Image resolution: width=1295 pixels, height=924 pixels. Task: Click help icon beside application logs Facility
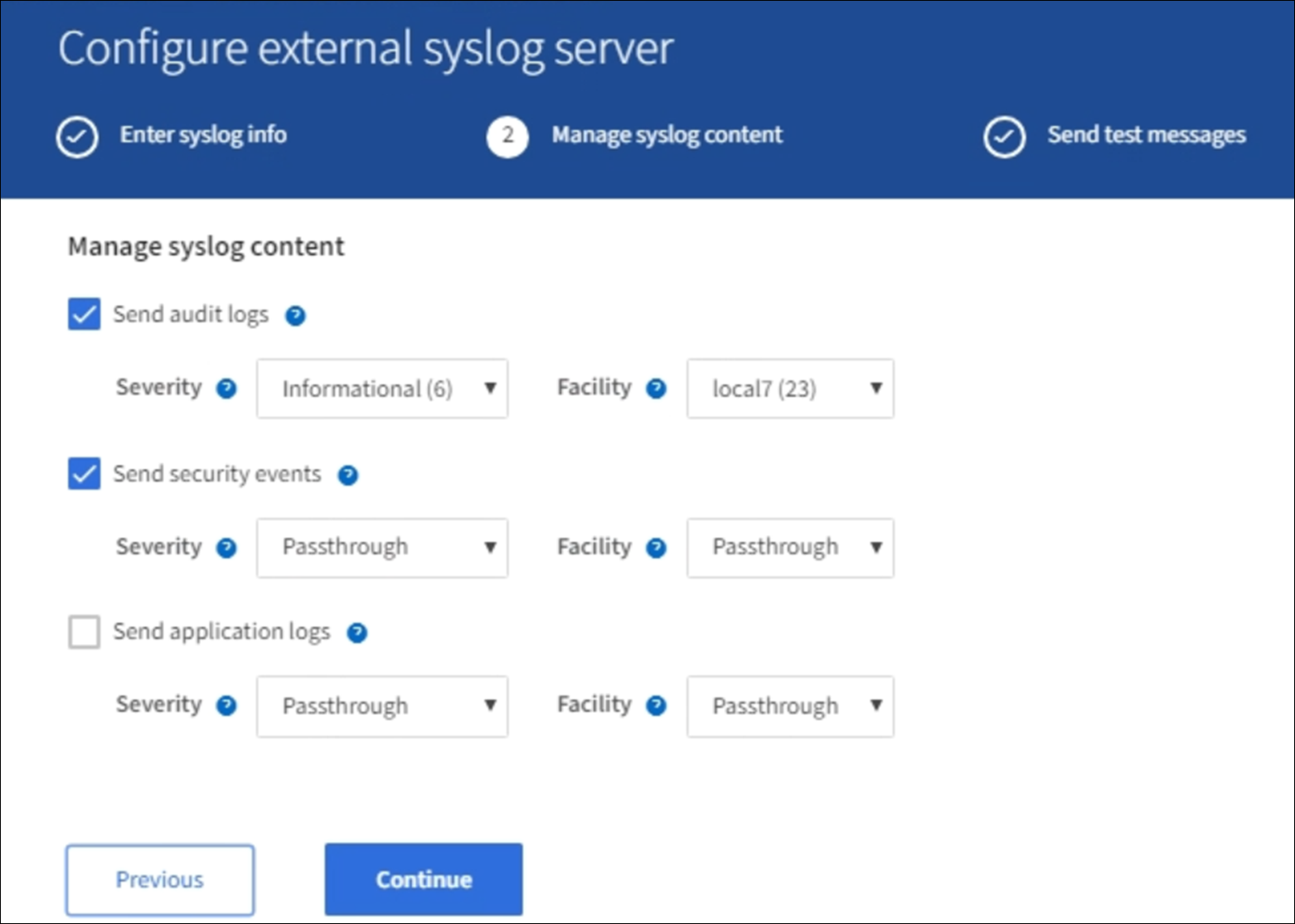pos(656,705)
